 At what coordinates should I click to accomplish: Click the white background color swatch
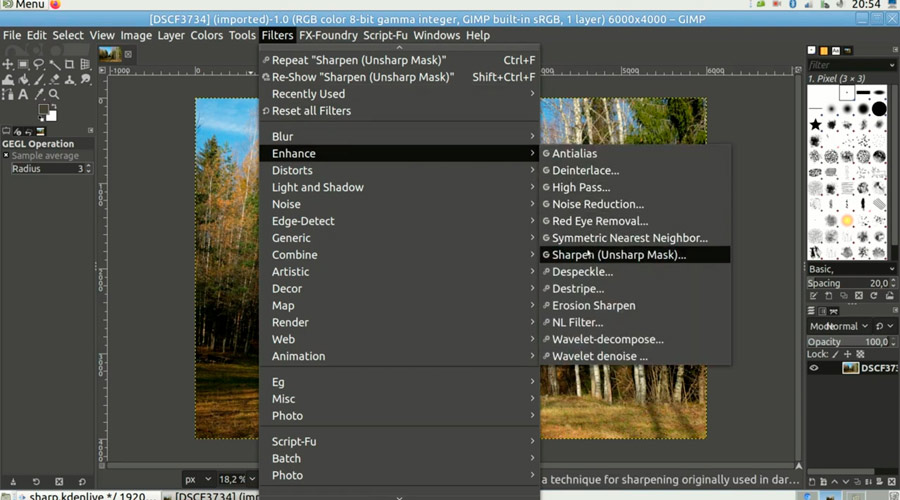52,115
